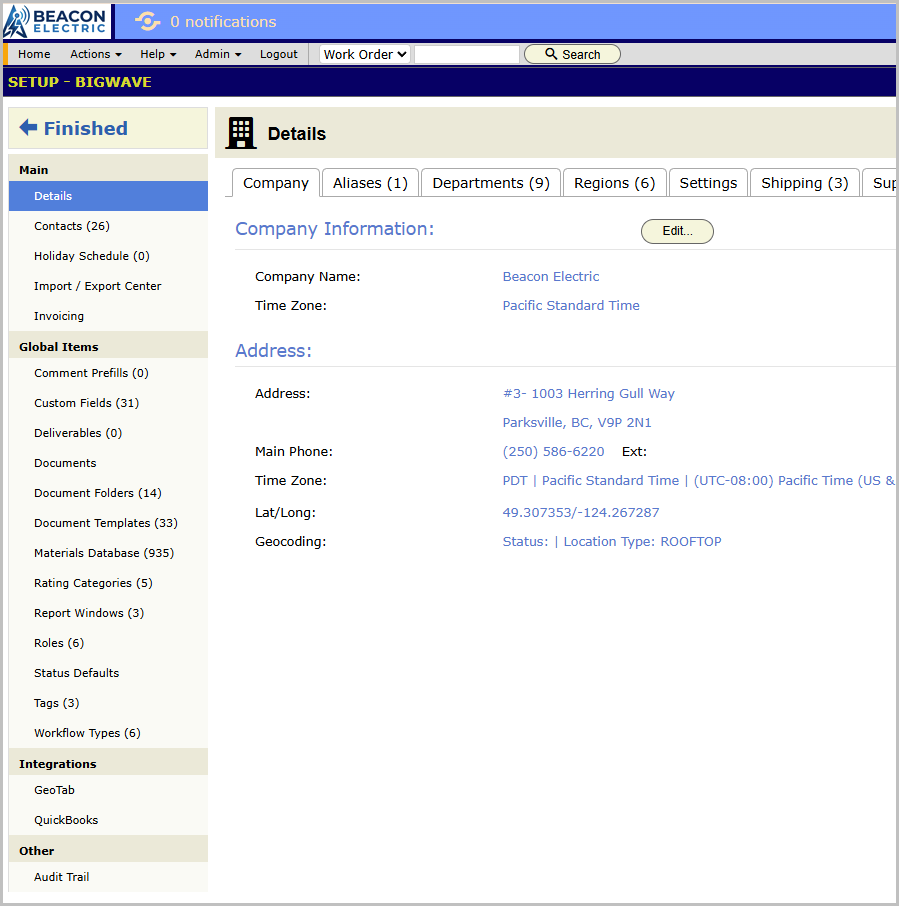Open Audit Trail under Other
The image size is (899, 906).
(108, 877)
